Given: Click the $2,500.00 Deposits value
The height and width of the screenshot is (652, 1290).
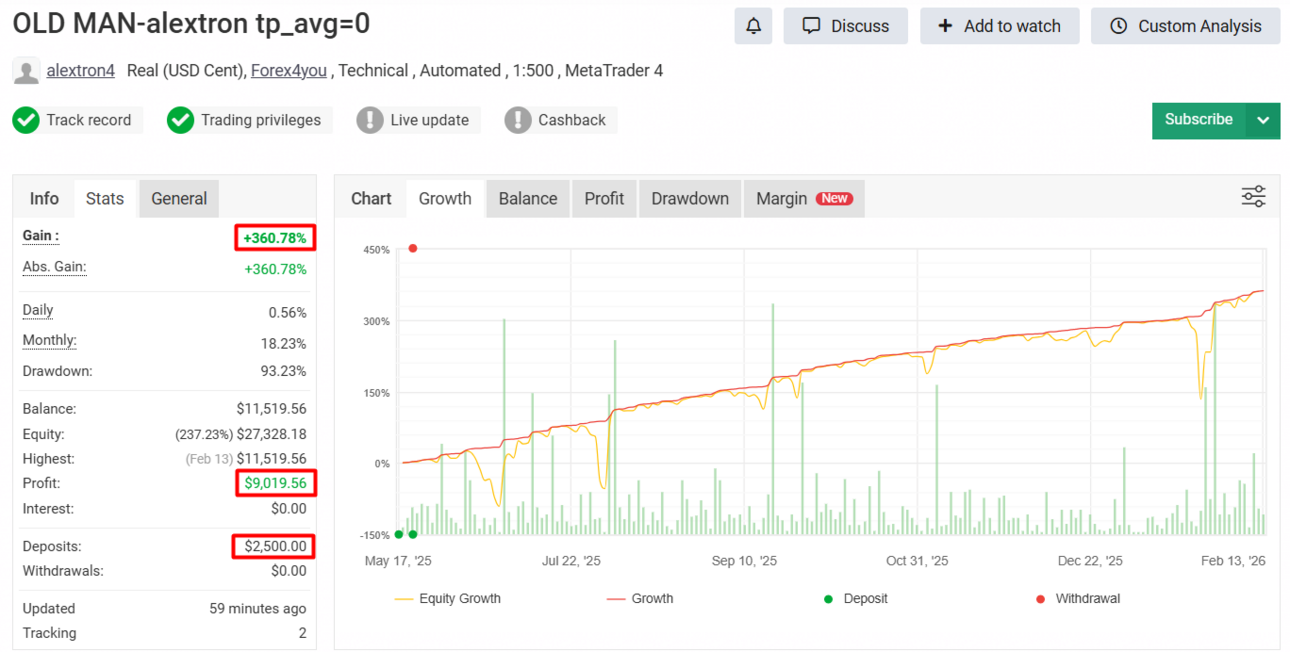Looking at the screenshot, I should click(275, 547).
